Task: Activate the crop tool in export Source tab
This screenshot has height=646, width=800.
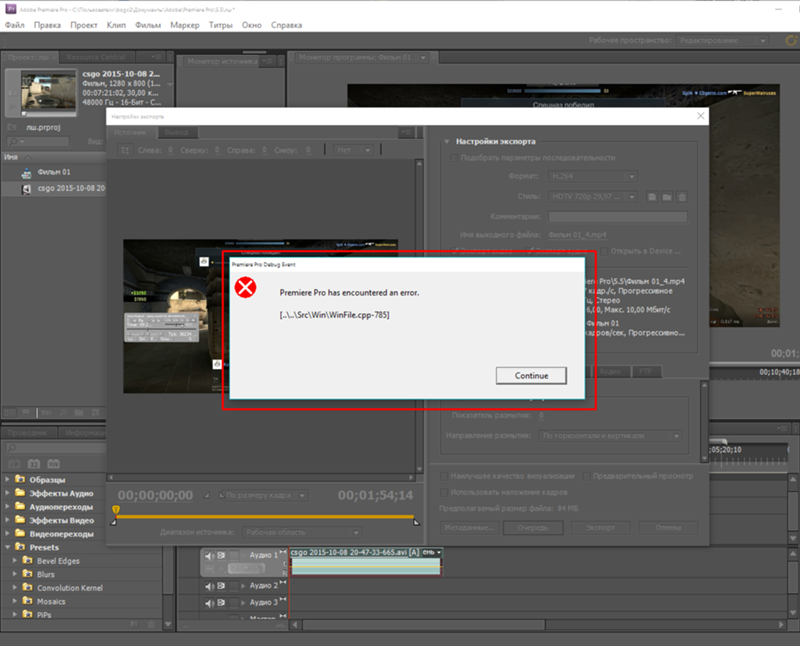Action: [125, 150]
